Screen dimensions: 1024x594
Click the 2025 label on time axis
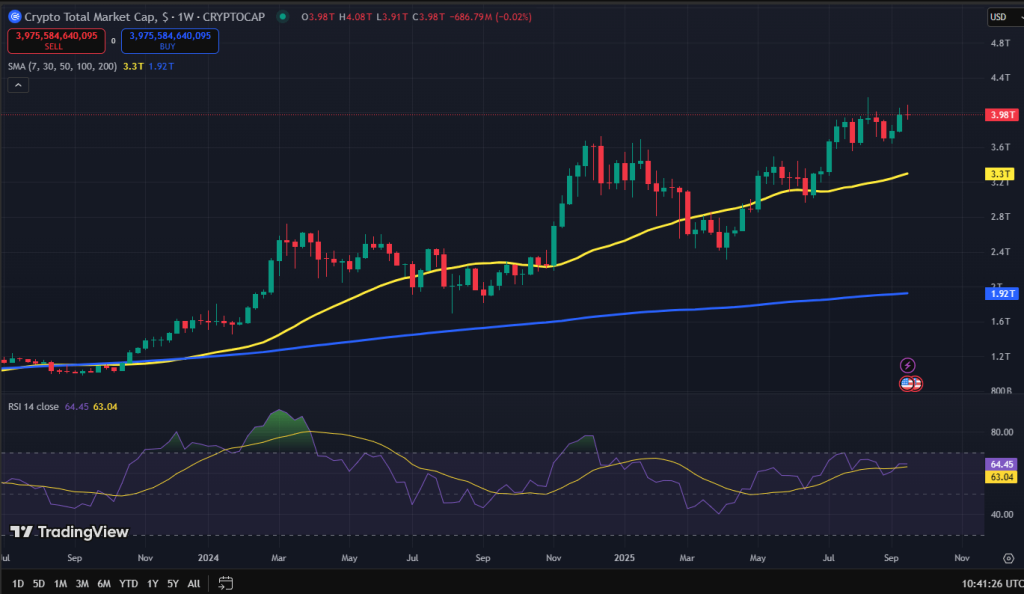[624, 558]
